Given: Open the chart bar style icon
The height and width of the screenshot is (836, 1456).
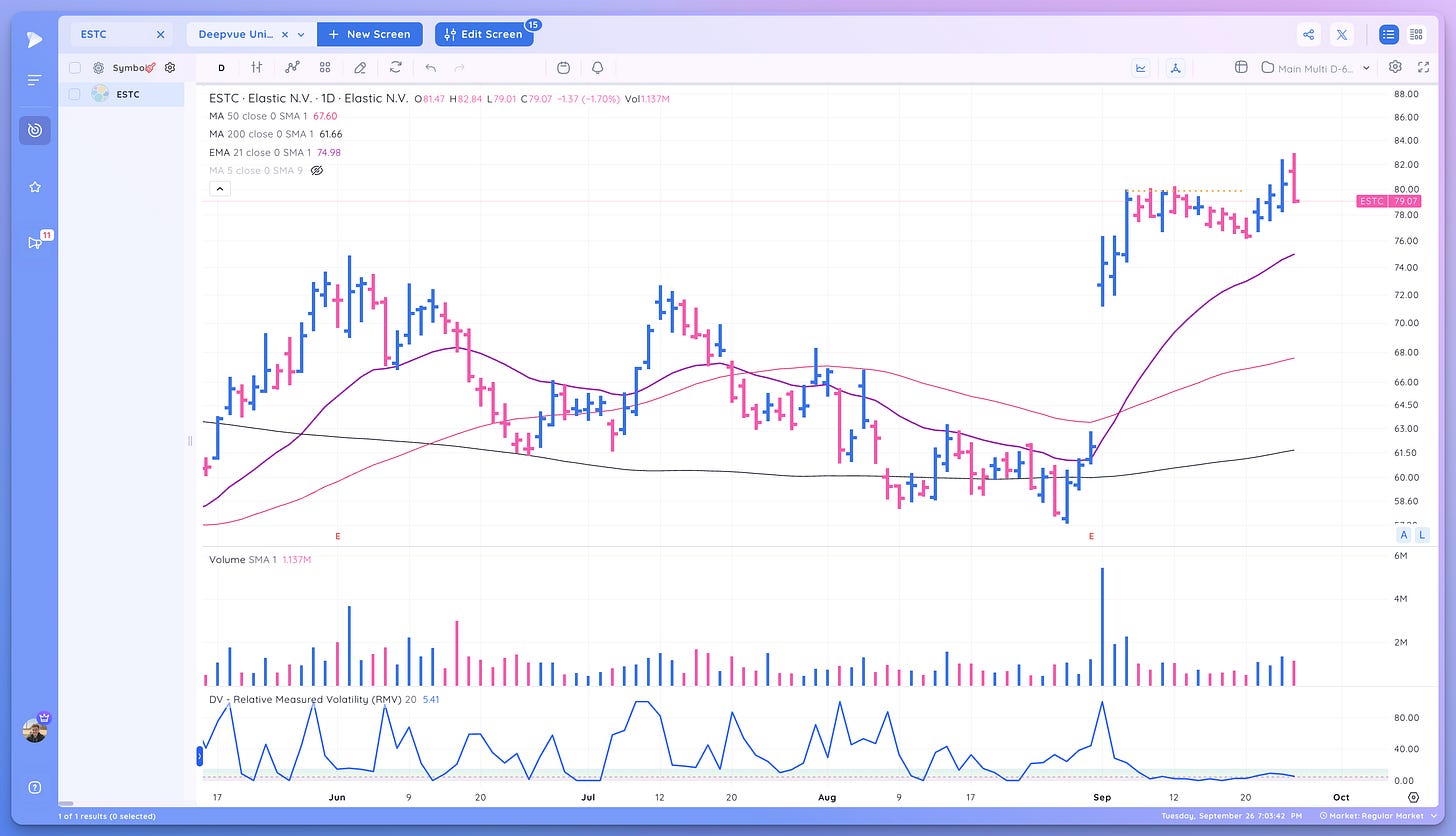Looking at the screenshot, I should (x=257, y=68).
